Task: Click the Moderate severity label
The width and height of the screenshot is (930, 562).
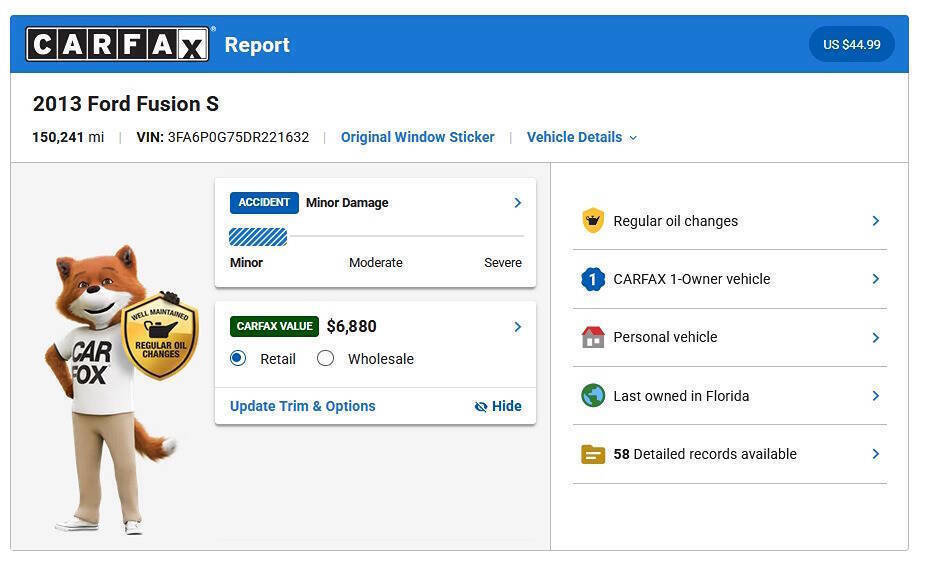Action: (375, 263)
